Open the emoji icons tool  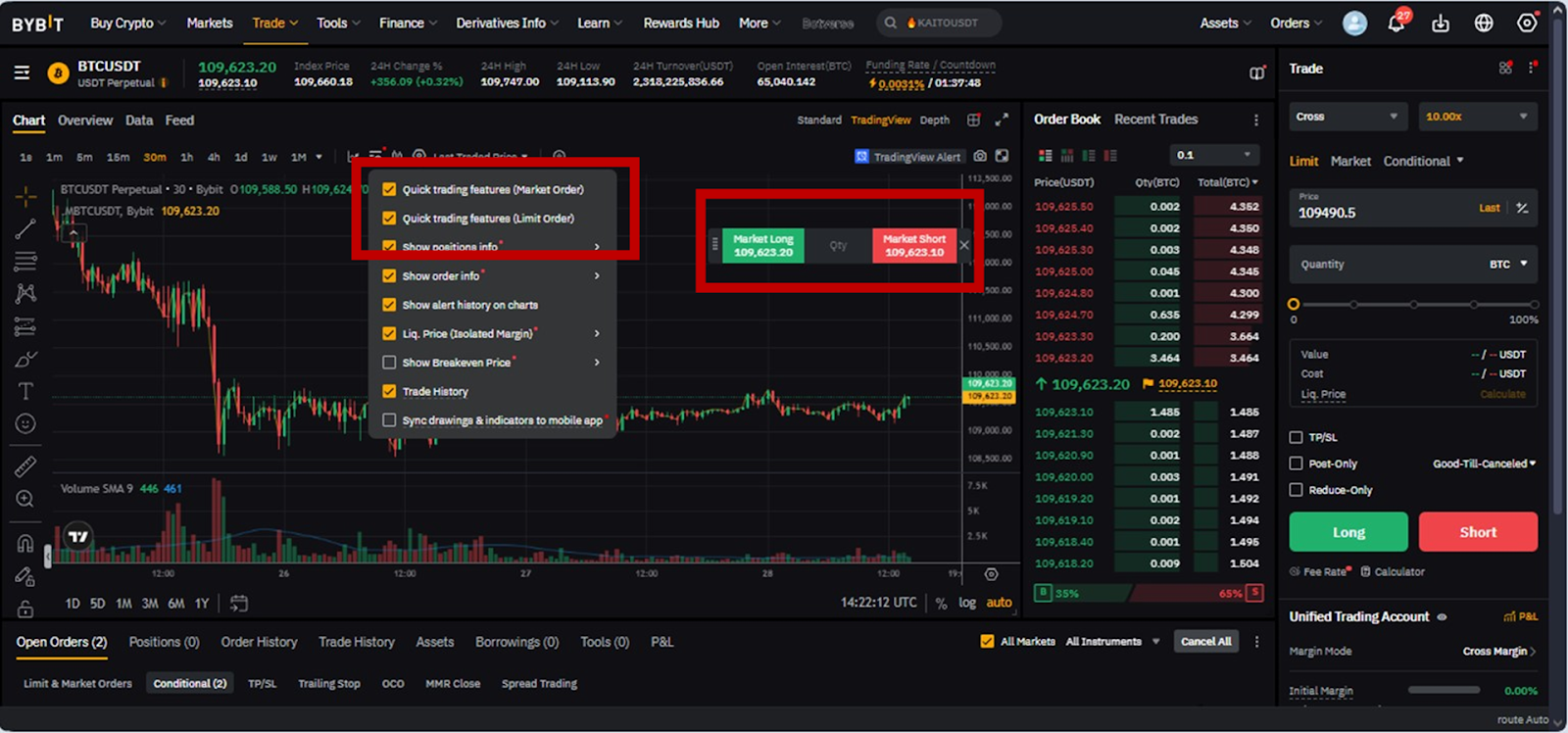pyautogui.click(x=25, y=423)
